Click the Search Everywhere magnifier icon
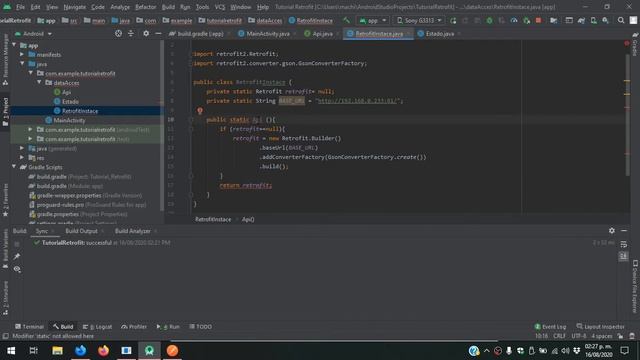The width and height of the screenshot is (640, 360). click(621, 20)
